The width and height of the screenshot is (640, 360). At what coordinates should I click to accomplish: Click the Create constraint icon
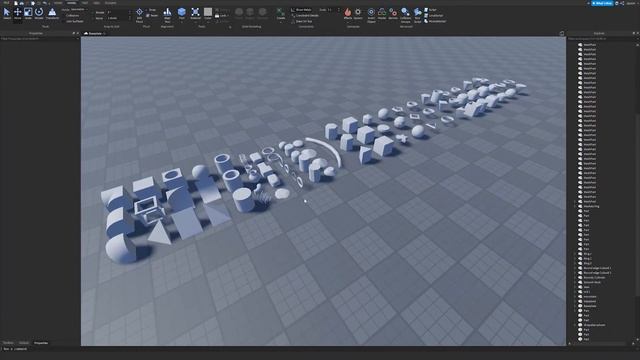pos(280,13)
